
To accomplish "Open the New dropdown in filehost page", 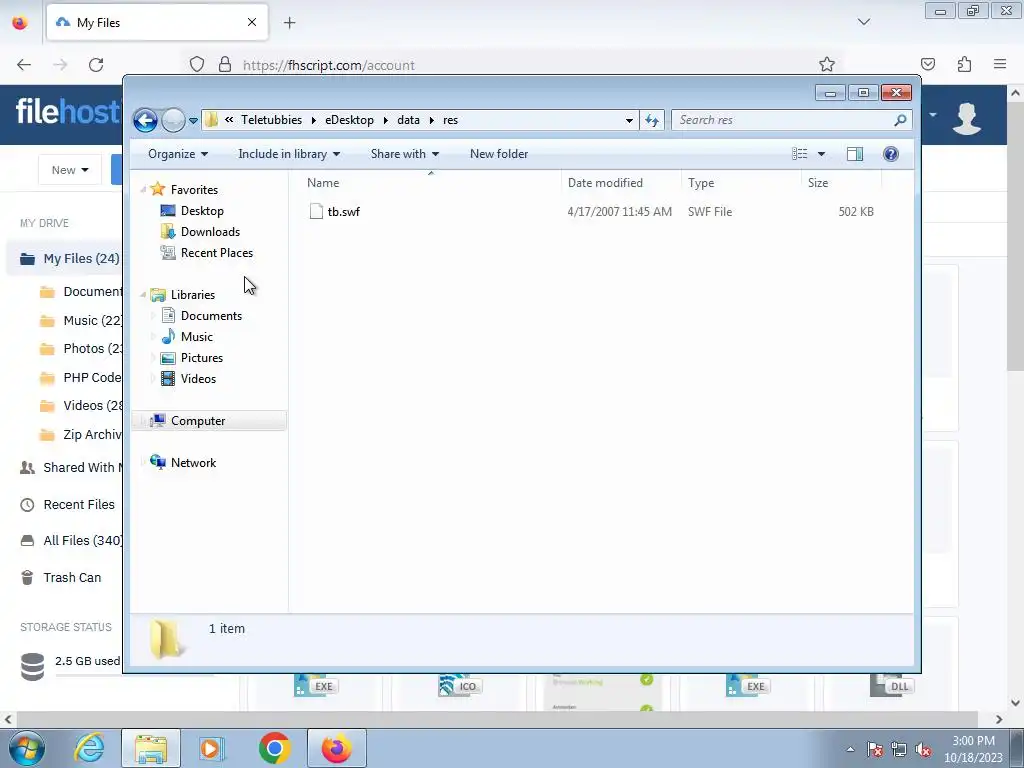I will [x=70, y=170].
